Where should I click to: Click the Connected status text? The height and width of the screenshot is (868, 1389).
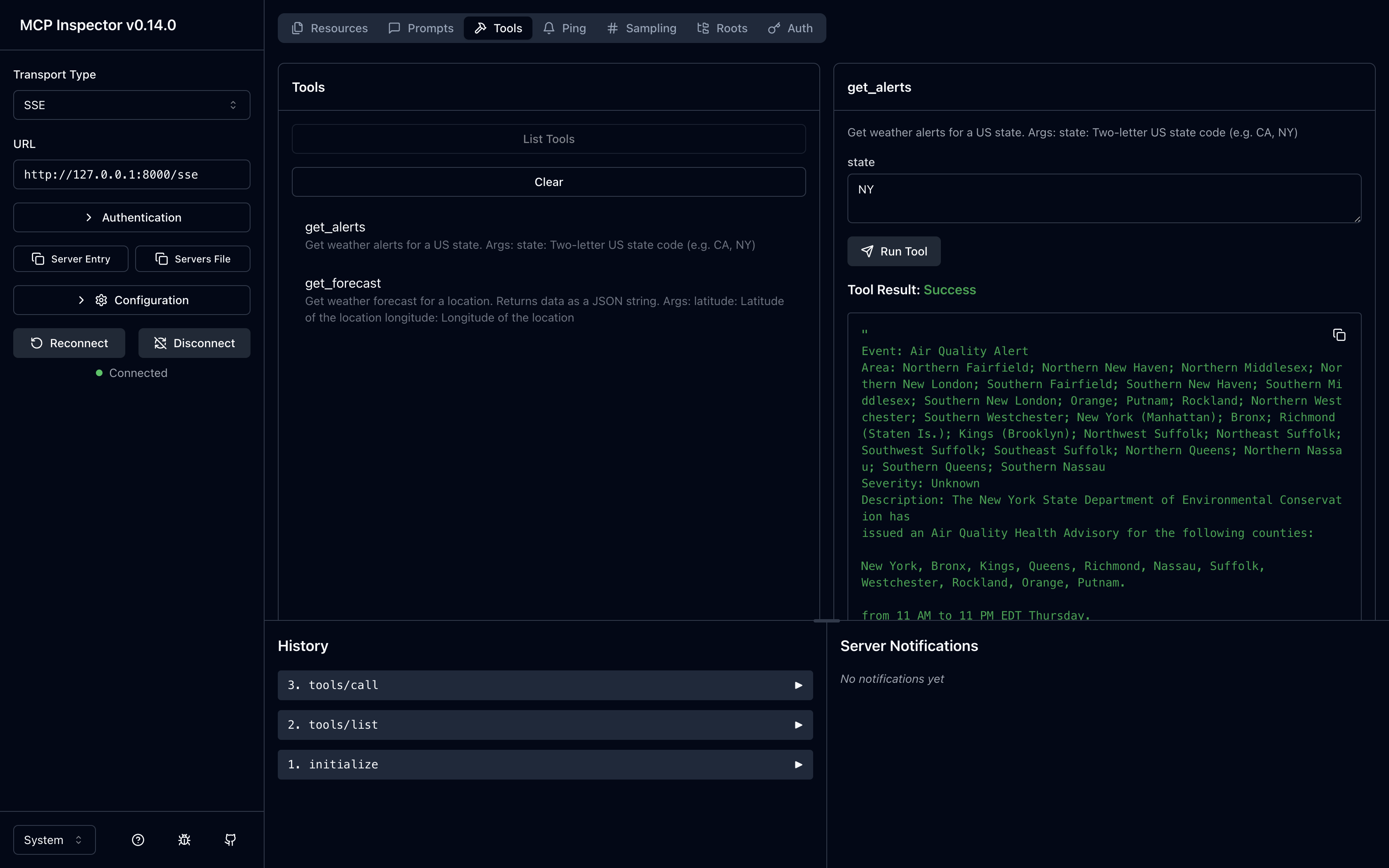pos(138,373)
